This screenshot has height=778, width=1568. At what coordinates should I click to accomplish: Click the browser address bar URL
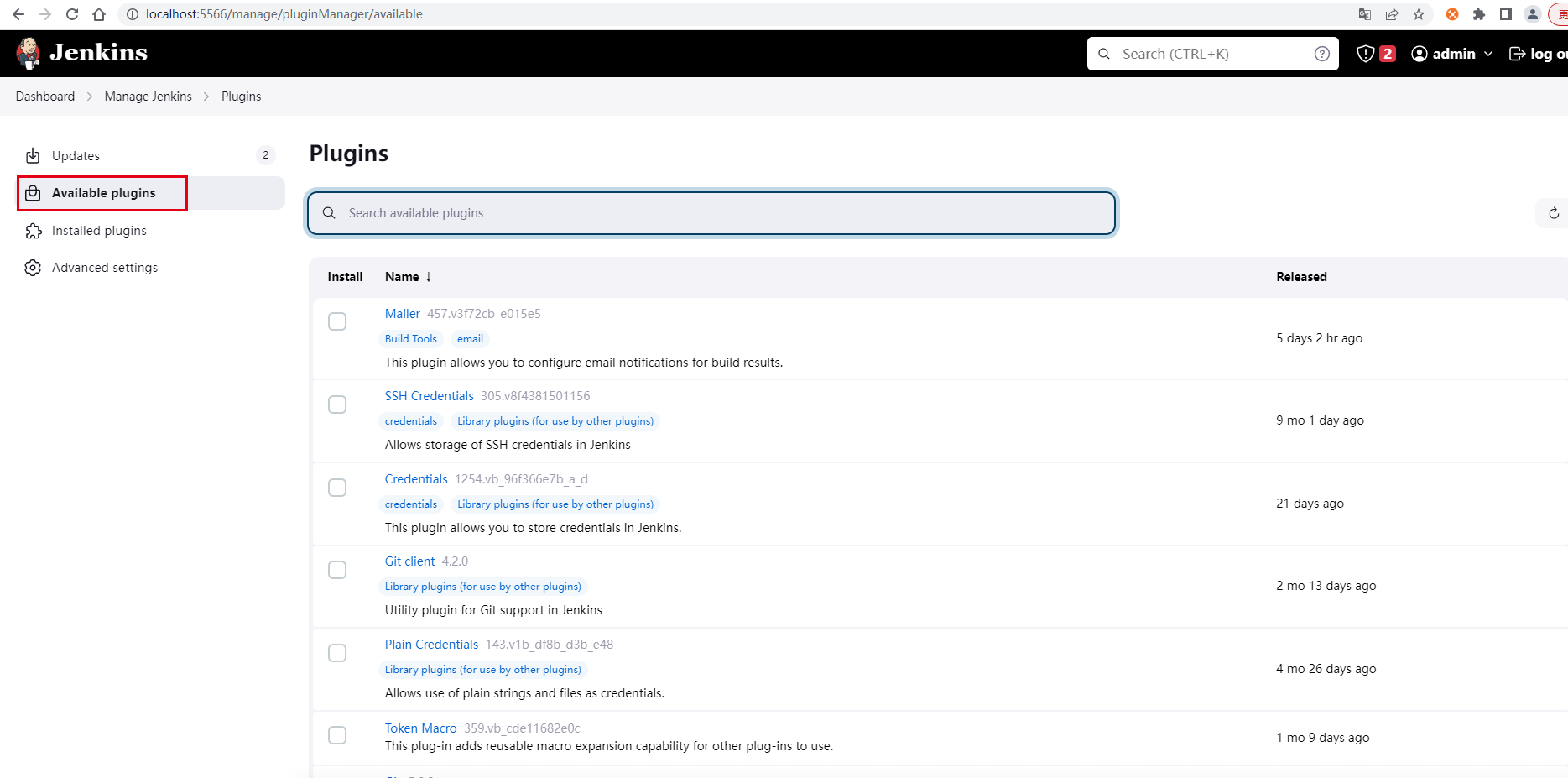pyautogui.click(x=284, y=14)
